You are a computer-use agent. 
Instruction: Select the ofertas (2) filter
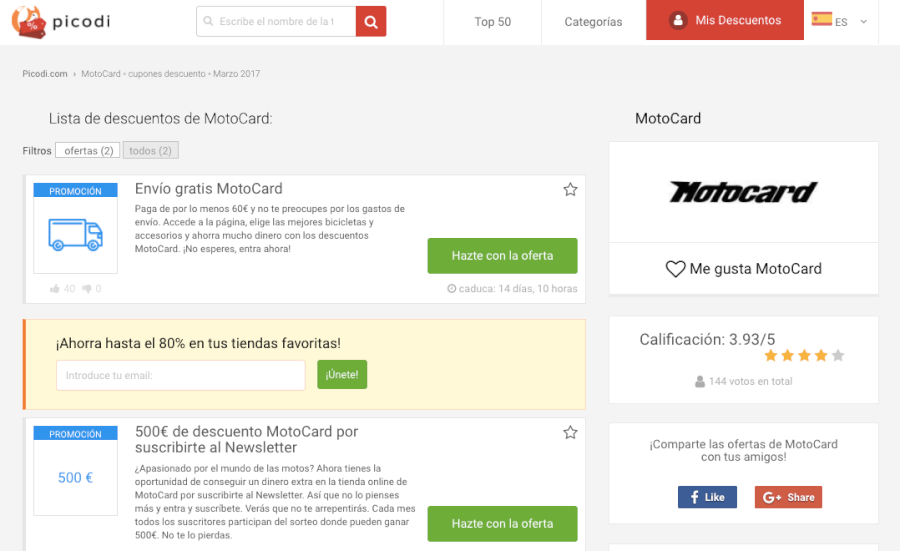[x=87, y=151]
